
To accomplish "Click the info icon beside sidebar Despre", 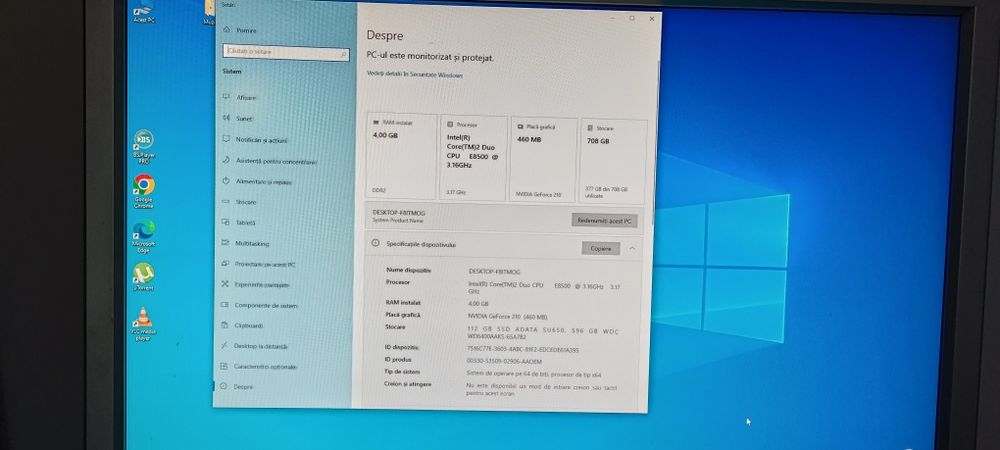I will (x=223, y=386).
